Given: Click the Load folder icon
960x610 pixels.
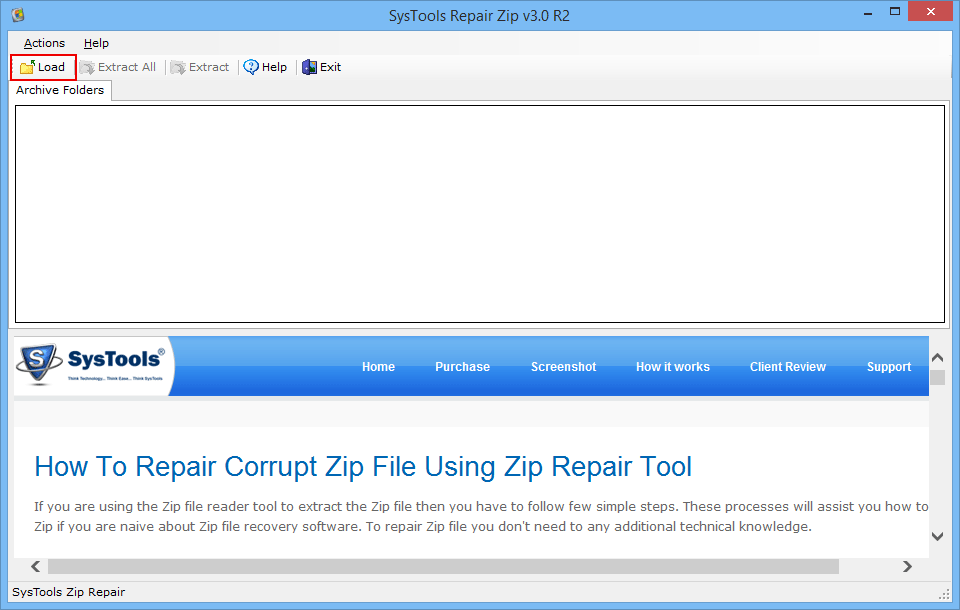Looking at the screenshot, I should 27,67.
